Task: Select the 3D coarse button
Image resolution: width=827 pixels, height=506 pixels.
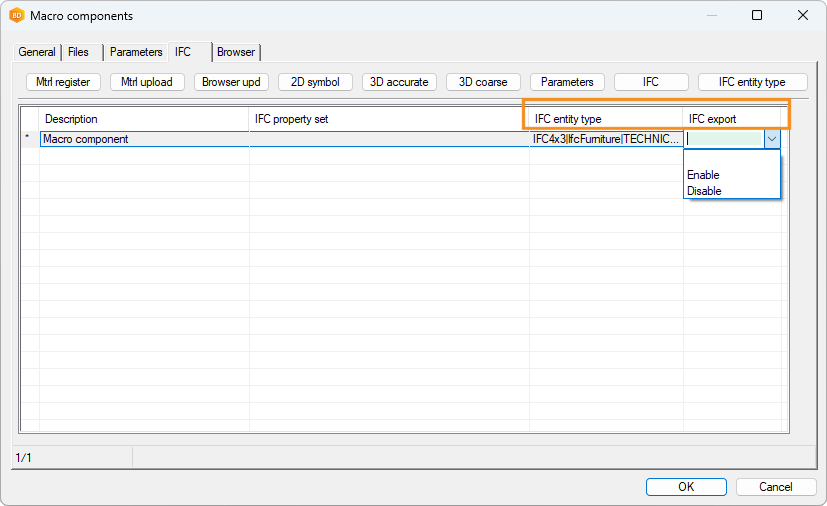Action: coord(483,82)
